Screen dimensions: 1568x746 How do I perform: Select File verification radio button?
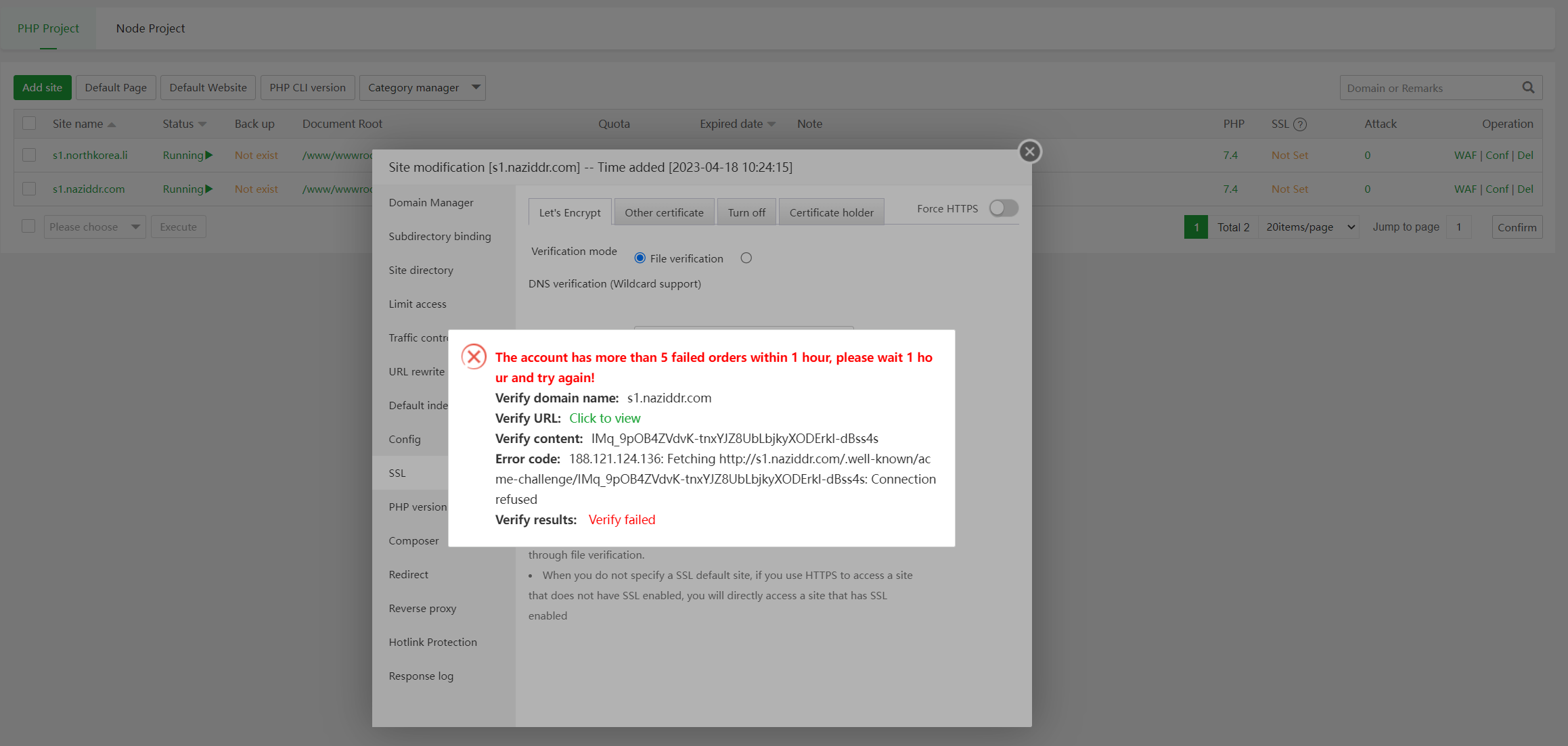pyautogui.click(x=640, y=258)
